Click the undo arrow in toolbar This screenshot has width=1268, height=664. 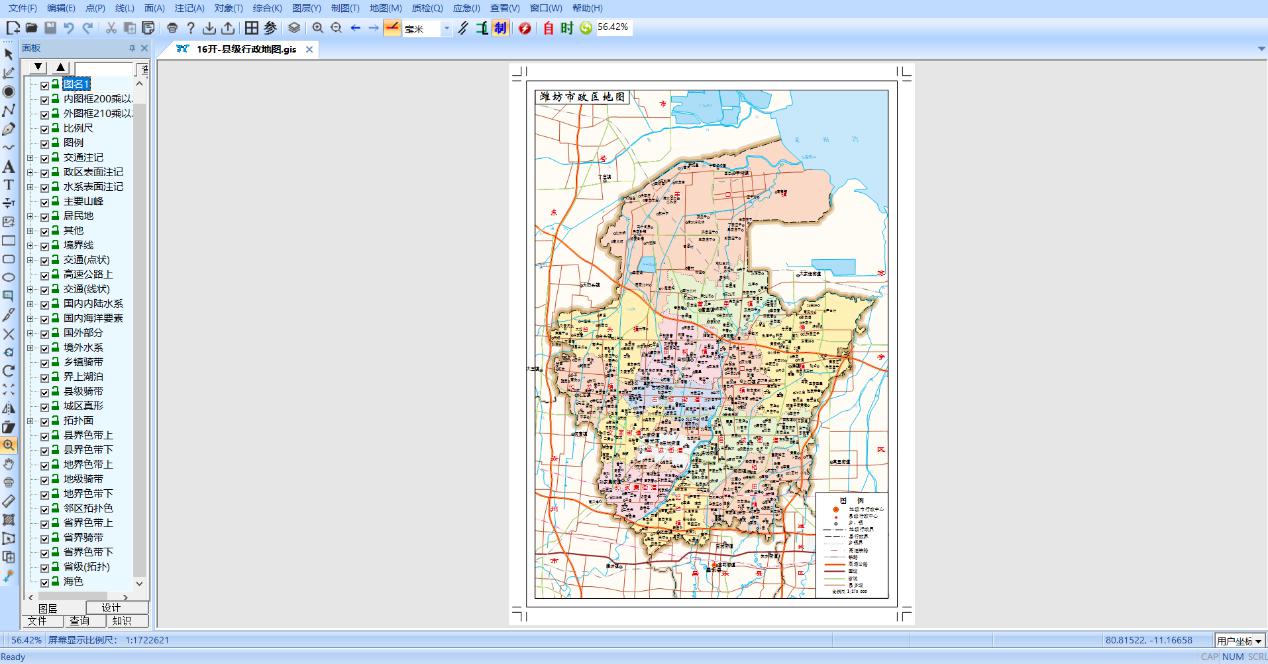(x=68, y=28)
